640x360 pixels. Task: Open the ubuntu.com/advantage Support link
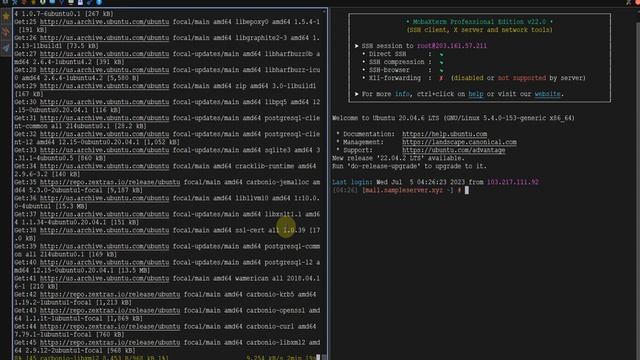coord(453,150)
